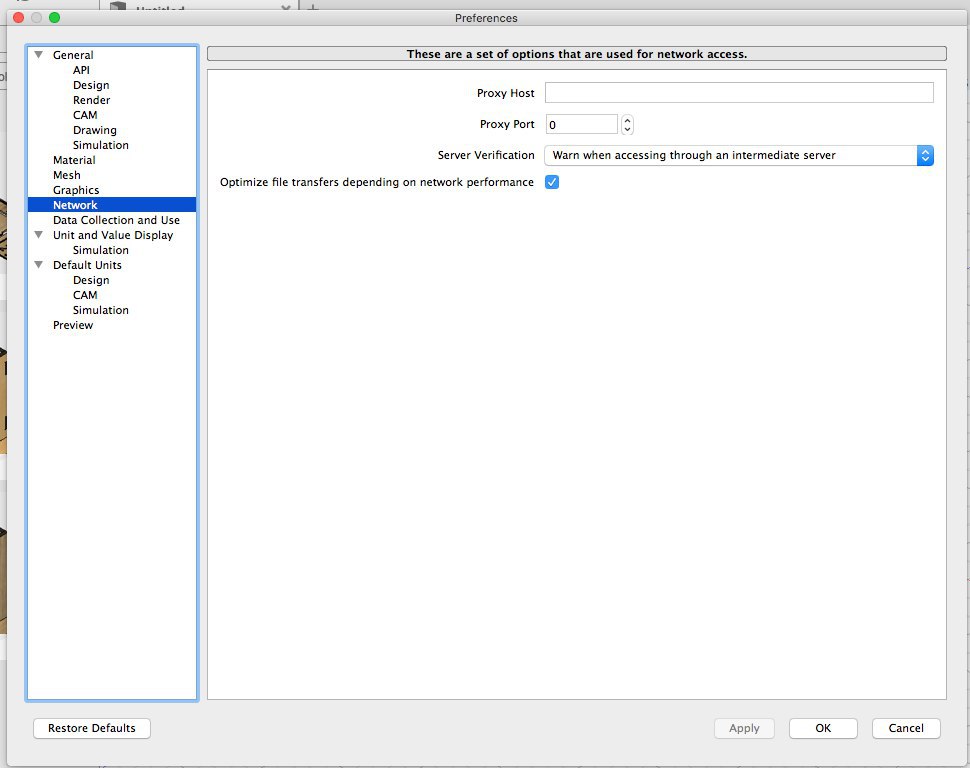Select the General preferences item
970x768 pixels.
[x=73, y=55]
